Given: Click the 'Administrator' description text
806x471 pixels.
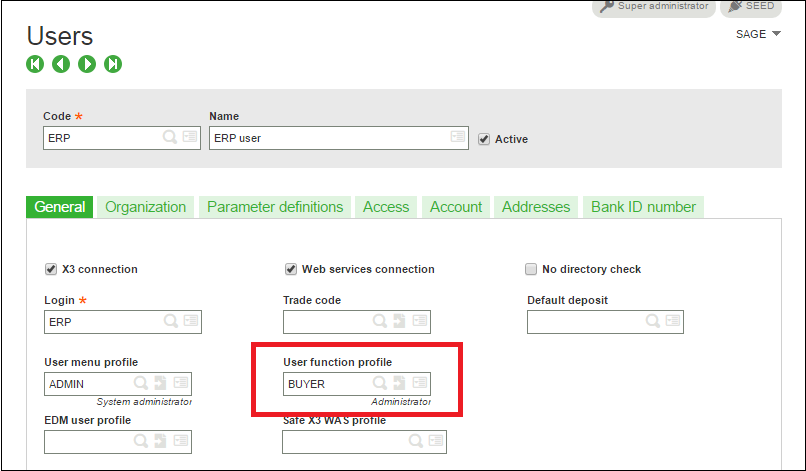Looking at the screenshot, I should pyautogui.click(x=401, y=402).
